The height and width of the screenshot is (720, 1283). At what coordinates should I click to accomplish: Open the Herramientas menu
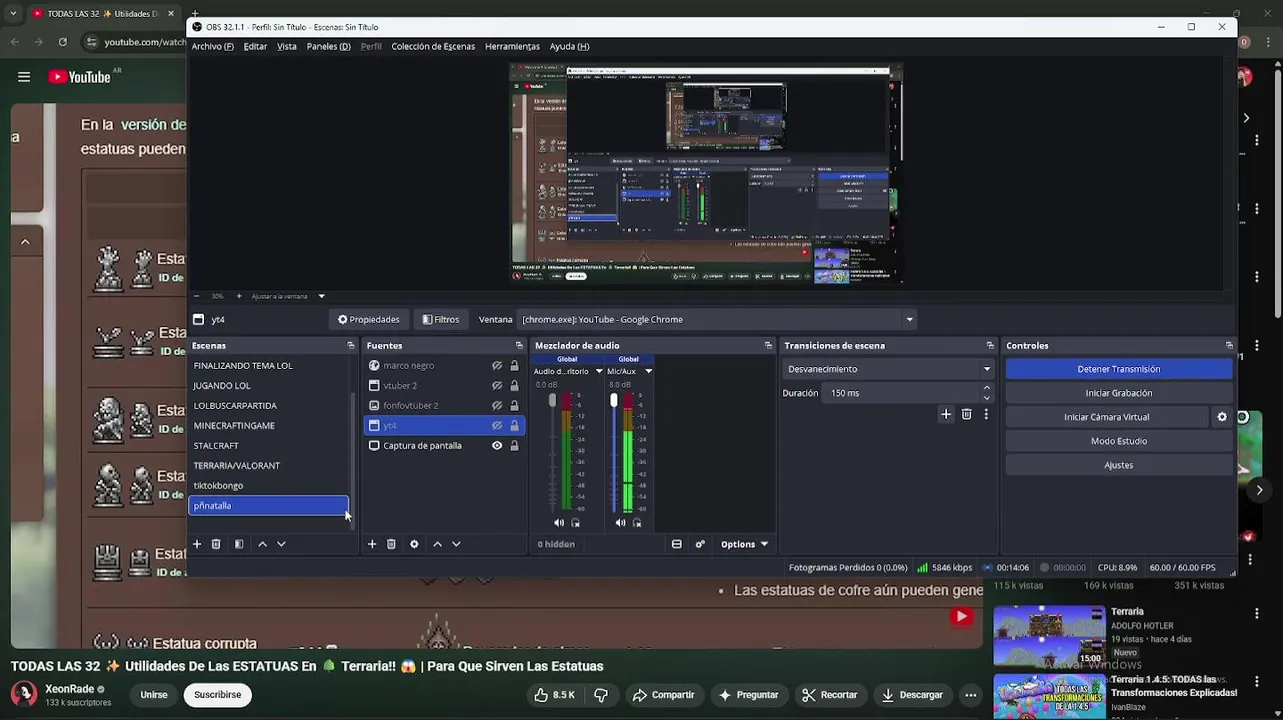(x=512, y=46)
